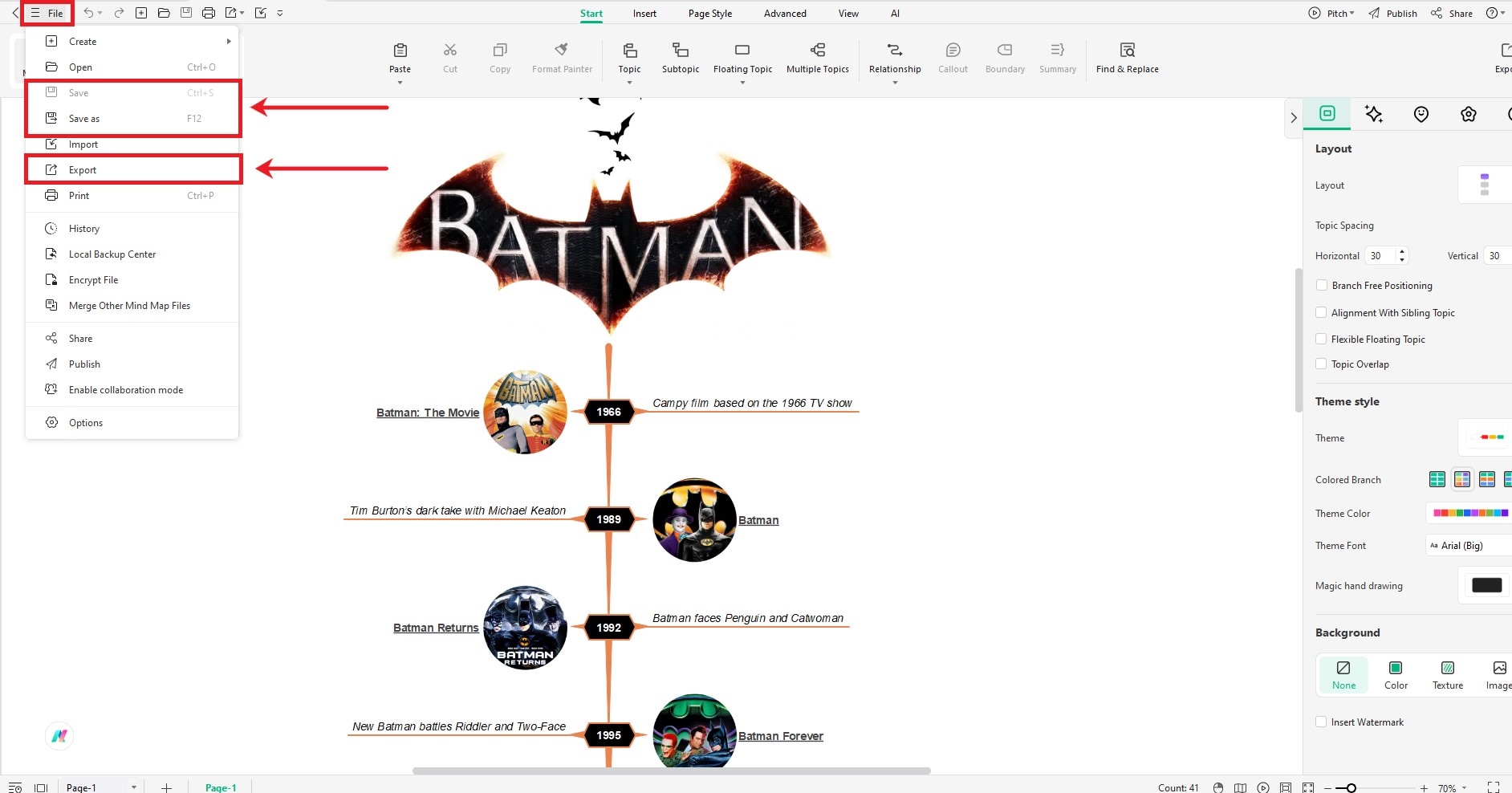Open the Theme dropdown
Screen dimensions: 1512x793
click(x=1485, y=437)
